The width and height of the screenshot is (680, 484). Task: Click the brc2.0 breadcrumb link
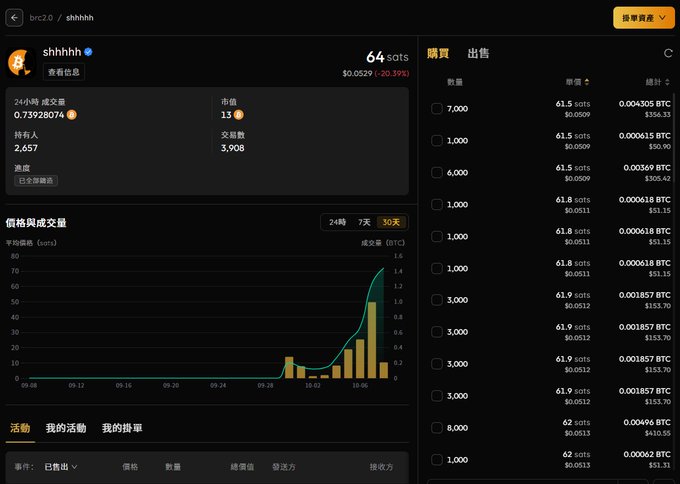[41, 18]
